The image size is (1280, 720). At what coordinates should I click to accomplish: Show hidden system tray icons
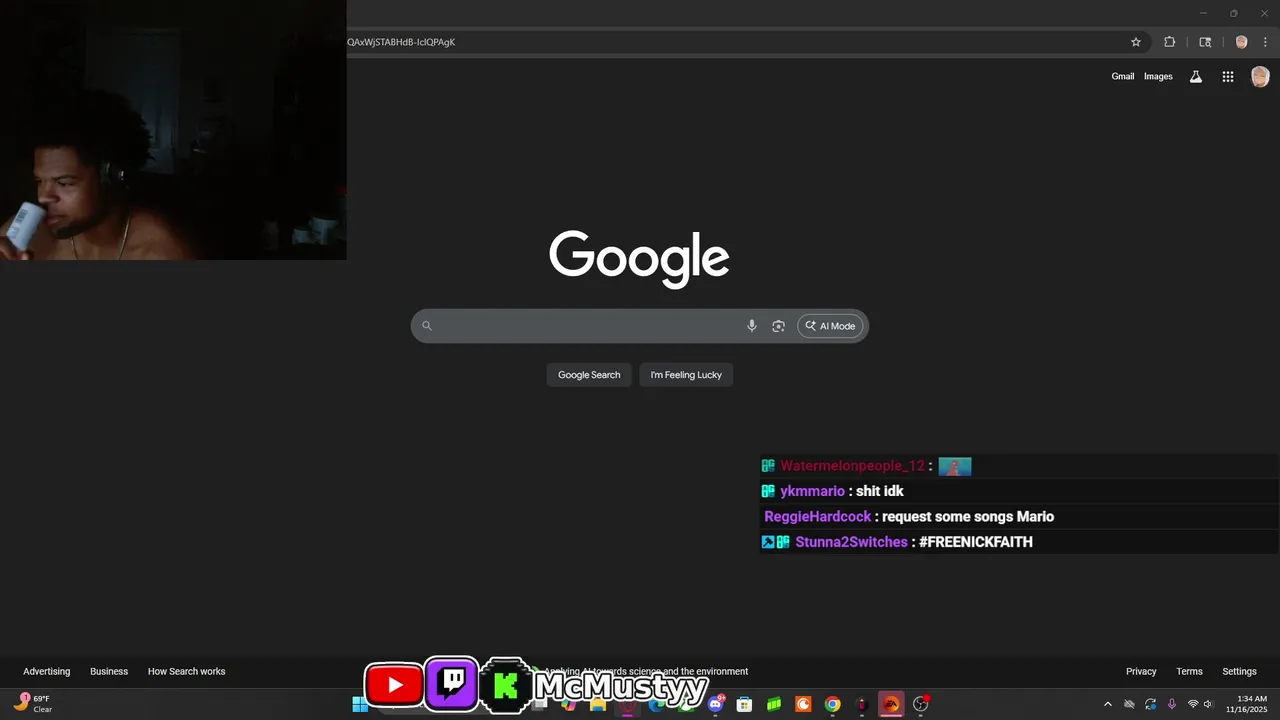1107,704
